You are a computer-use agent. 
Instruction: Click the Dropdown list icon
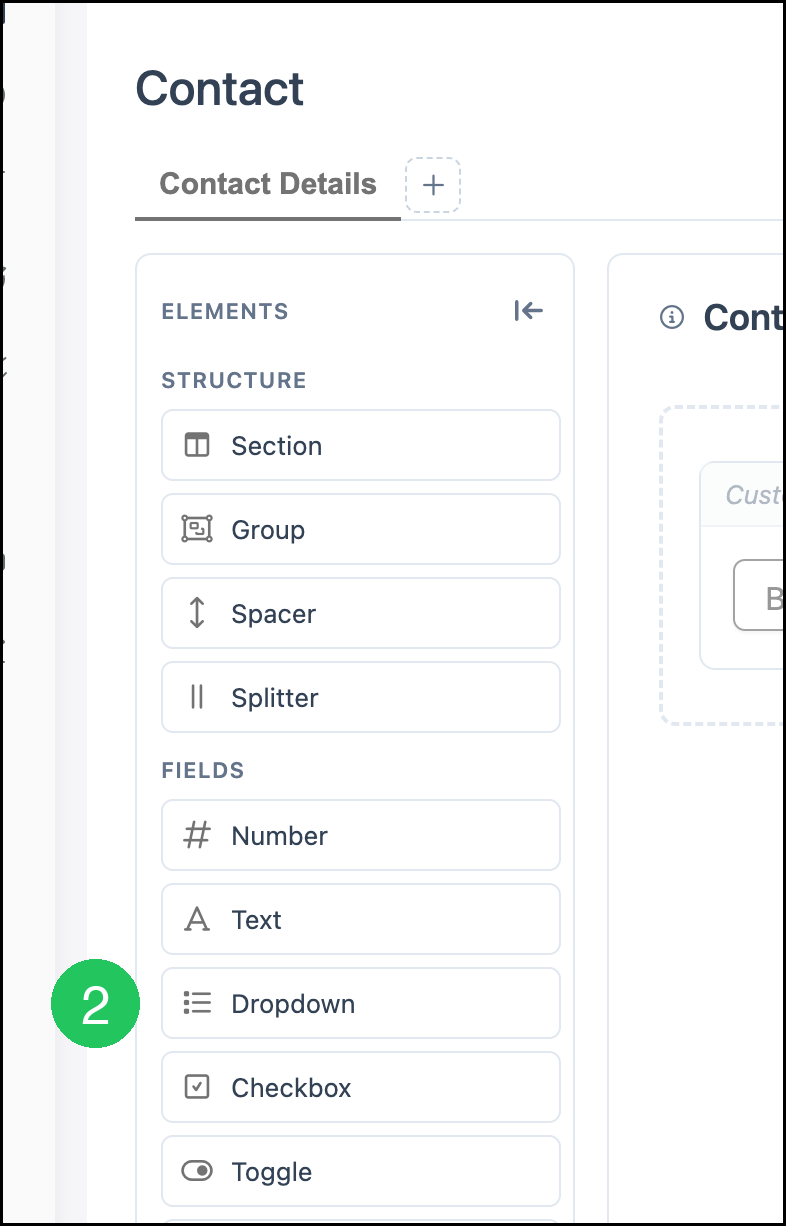[197, 1003]
